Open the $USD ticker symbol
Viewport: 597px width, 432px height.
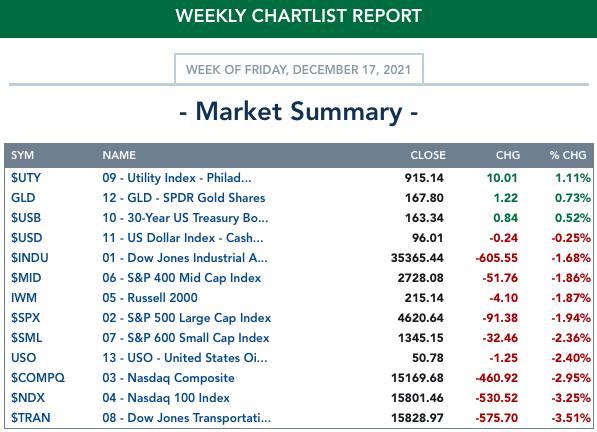pos(26,238)
